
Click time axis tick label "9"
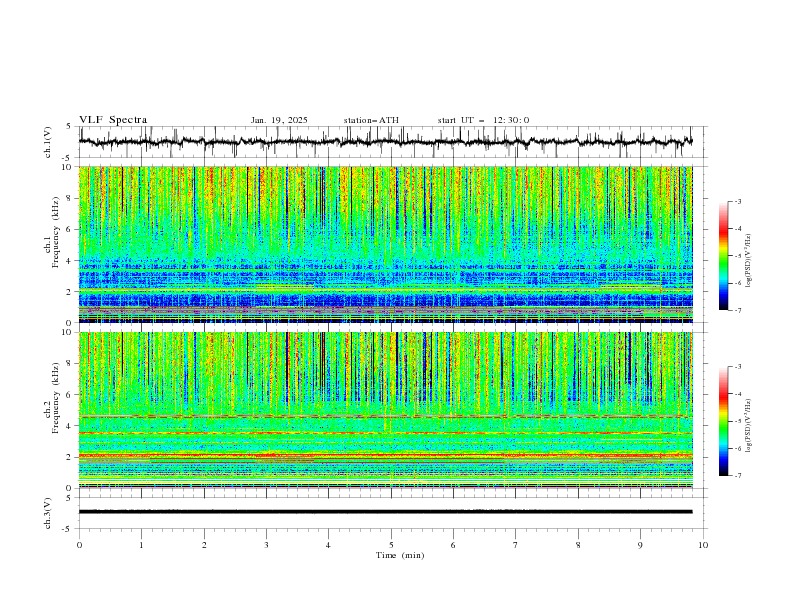pos(640,545)
